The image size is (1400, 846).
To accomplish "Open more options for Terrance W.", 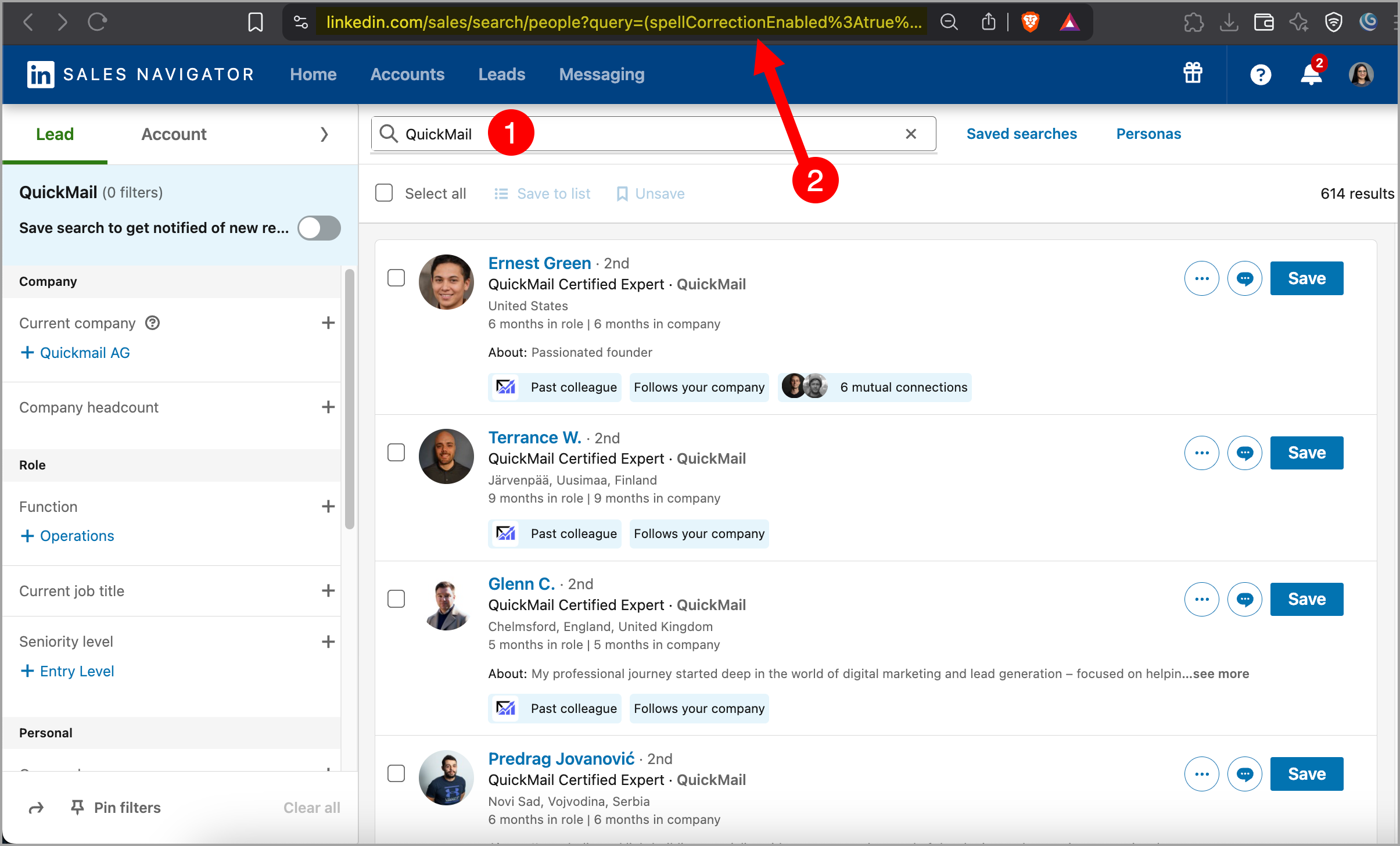I will [x=1201, y=453].
